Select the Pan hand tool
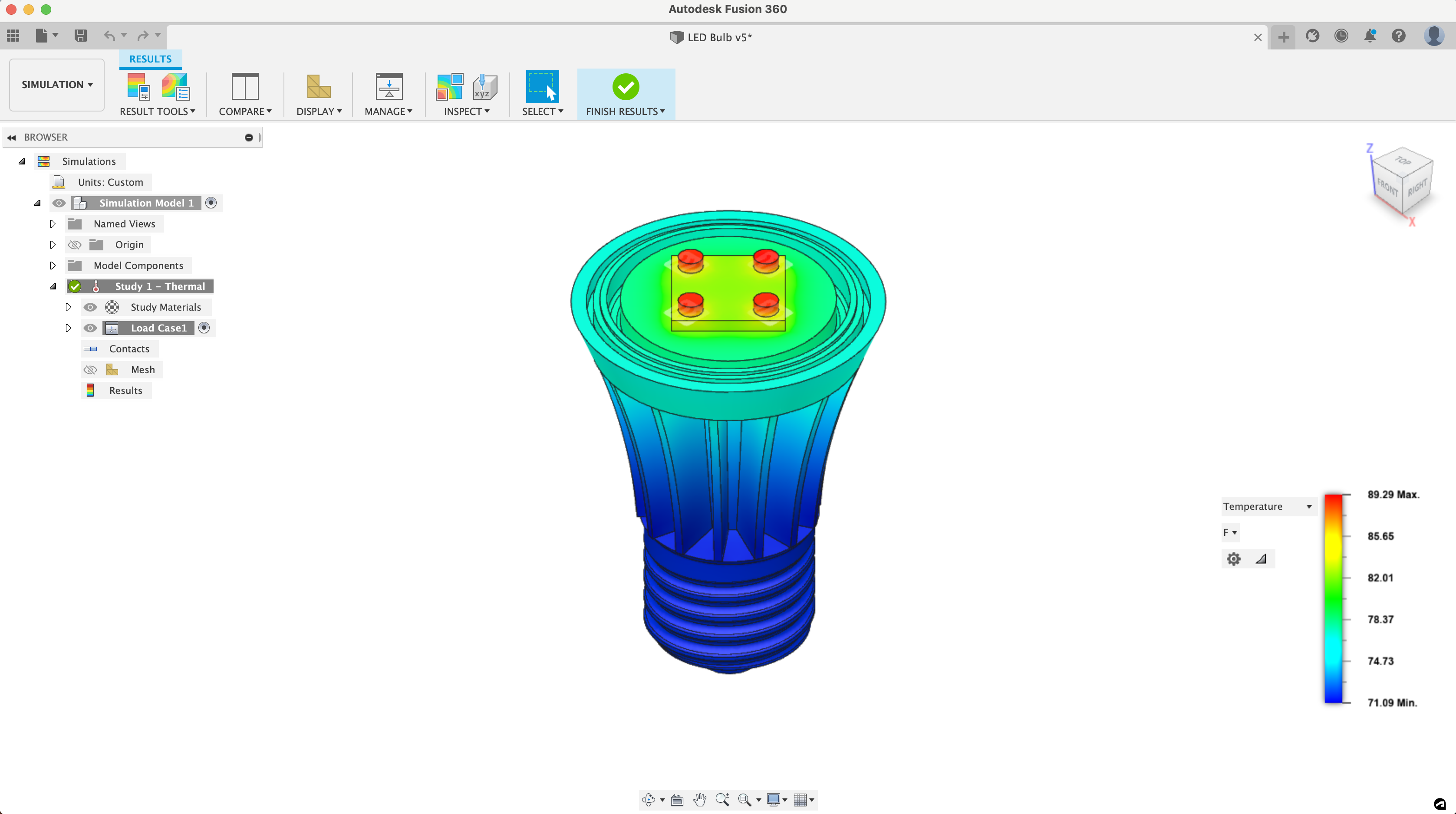Viewport: 1456px width, 814px height. 700,799
